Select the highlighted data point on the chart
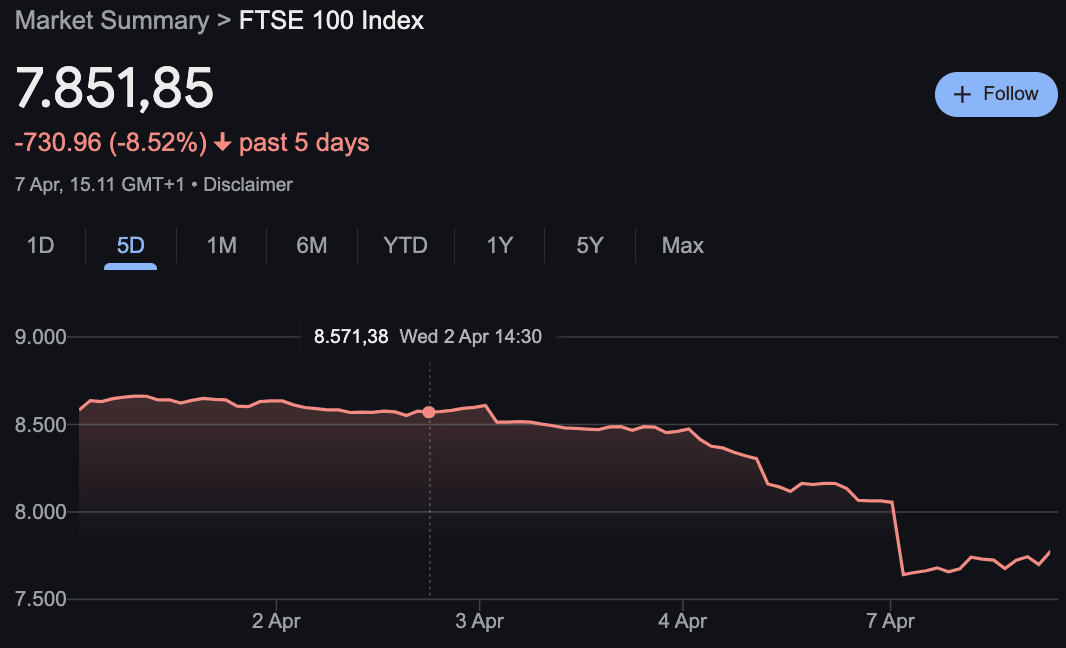The height and width of the screenshot is (648, 1066). (429, 411)
